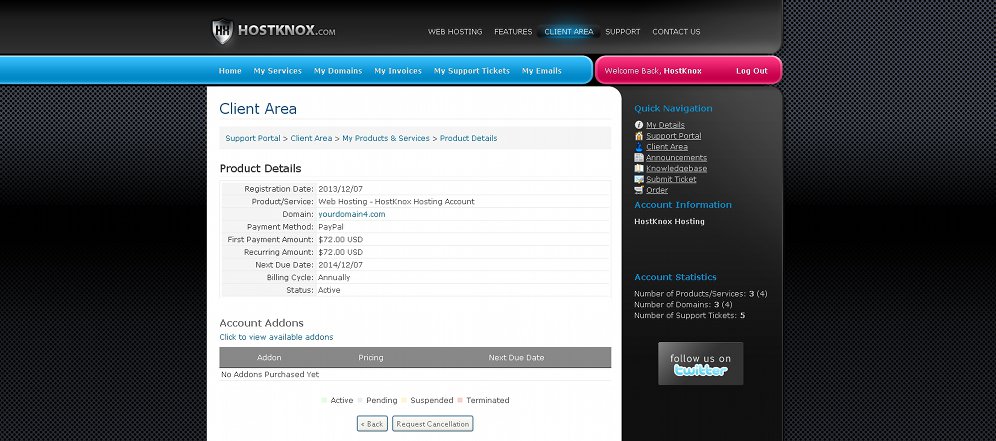Open Order link in Quick Navigation
The height and width of the screenshot is (441, 996).
[657, 190]
